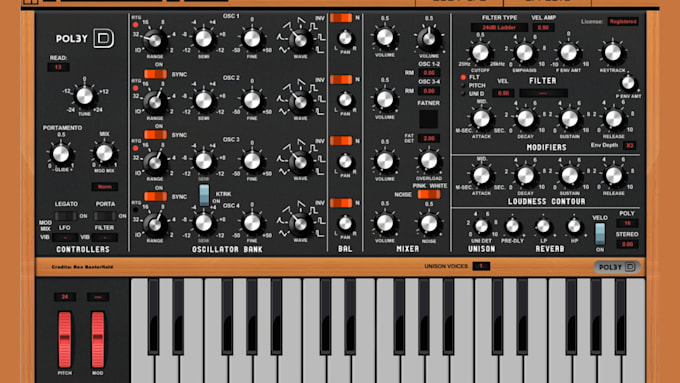
Task: Click the POLY D badge above keyboard
Action: coord(617,267)
